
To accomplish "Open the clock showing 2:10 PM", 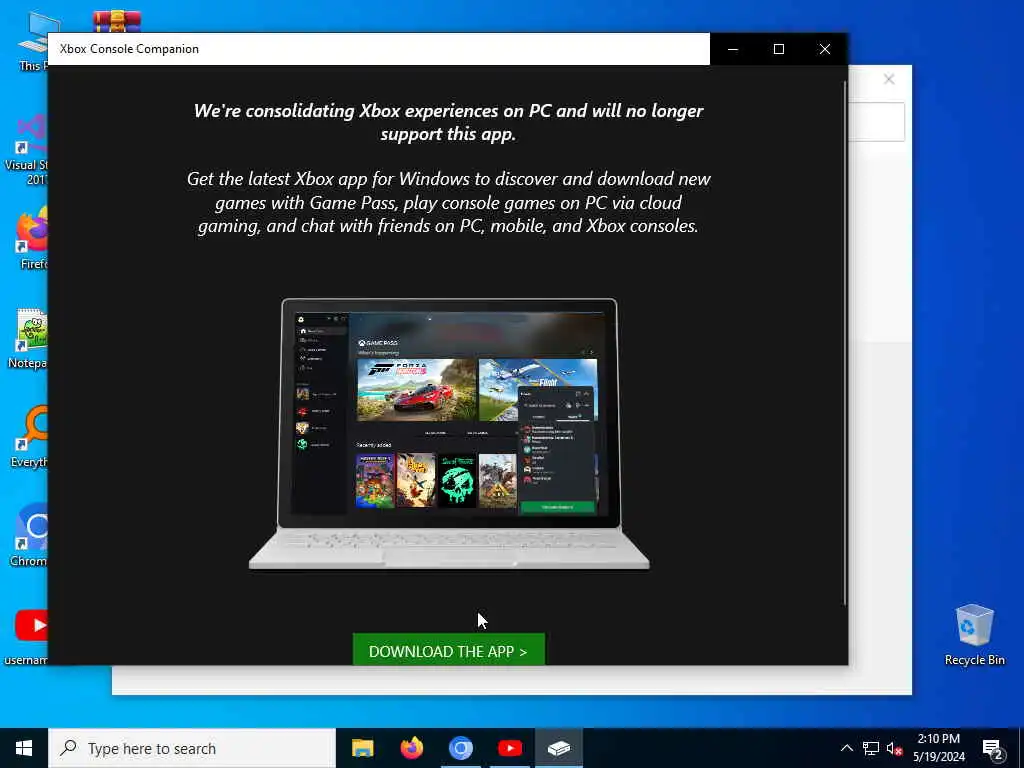I will click(x=938, y=748).
